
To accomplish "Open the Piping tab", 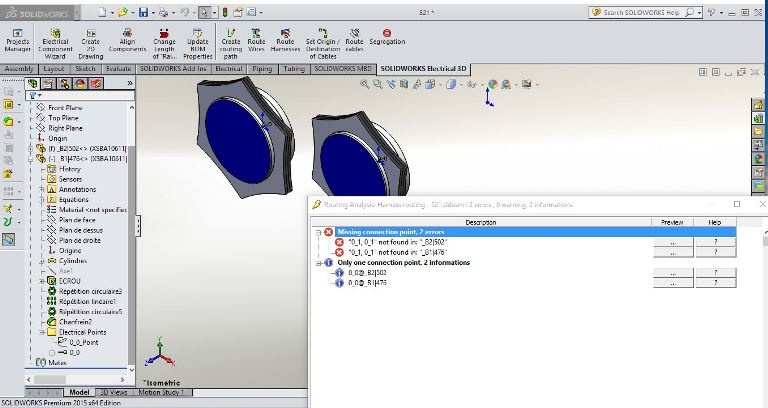I will 262,69.
